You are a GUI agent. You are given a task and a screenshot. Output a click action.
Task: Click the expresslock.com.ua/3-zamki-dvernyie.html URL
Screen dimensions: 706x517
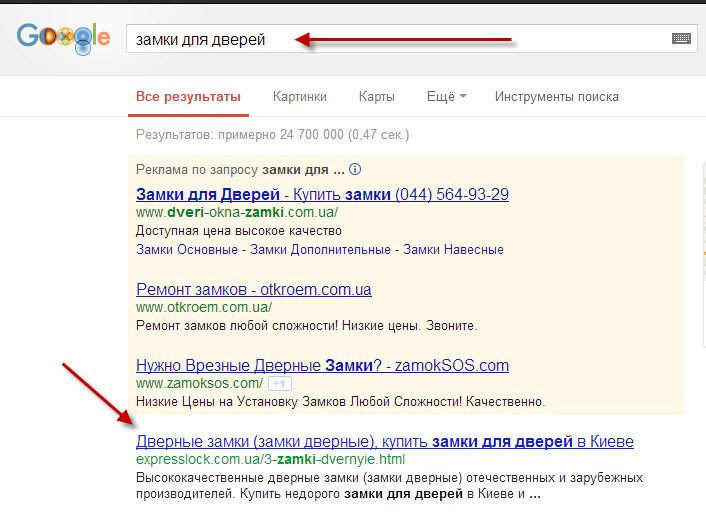271,459
